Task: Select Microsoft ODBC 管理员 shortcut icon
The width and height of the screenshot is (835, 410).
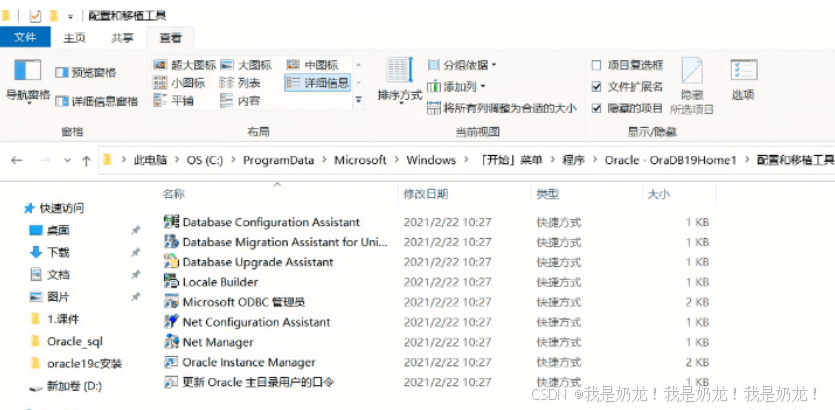Action: coord(171,302)
